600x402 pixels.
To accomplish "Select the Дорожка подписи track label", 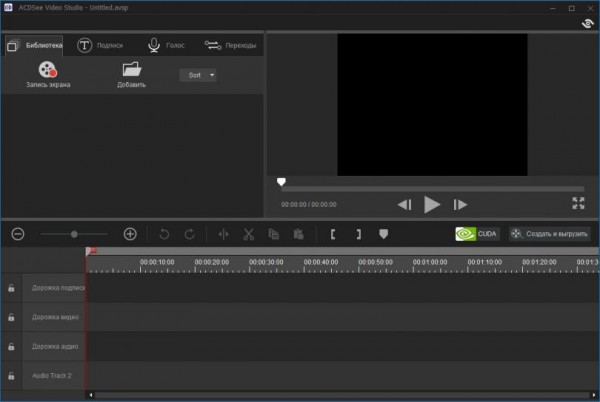I will (x=58, y=288).
